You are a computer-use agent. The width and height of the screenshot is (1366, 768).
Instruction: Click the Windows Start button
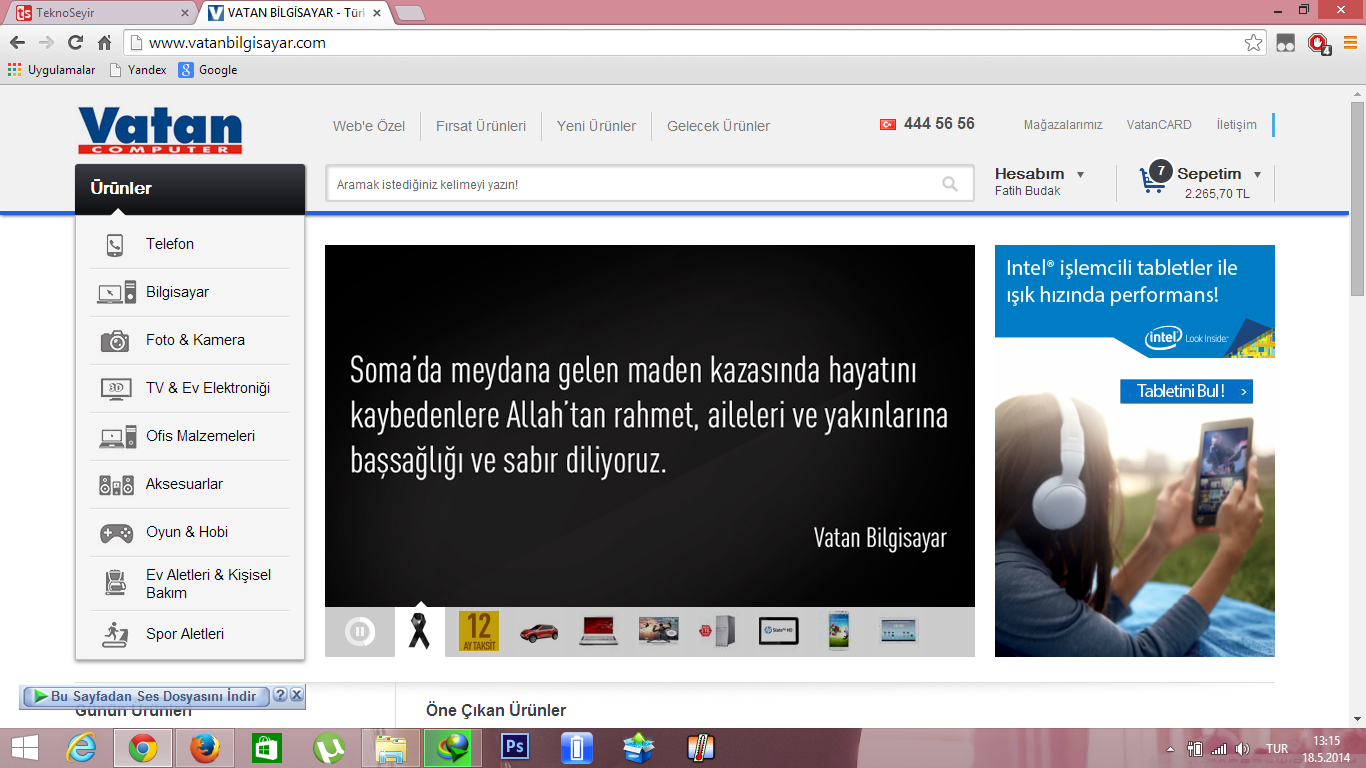[24, 748]
